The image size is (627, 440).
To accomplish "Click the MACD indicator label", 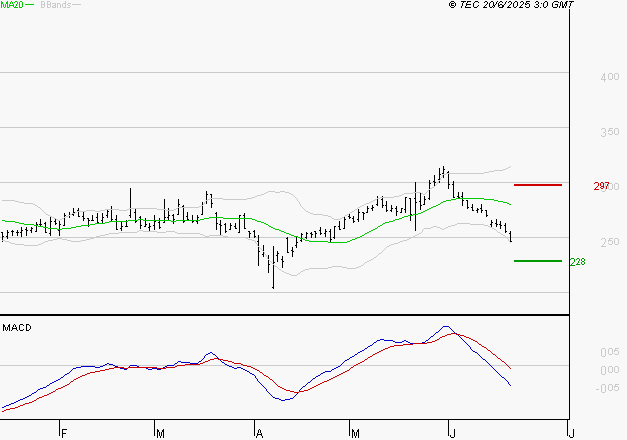I will pyautogui.click(x=16, y=328).
